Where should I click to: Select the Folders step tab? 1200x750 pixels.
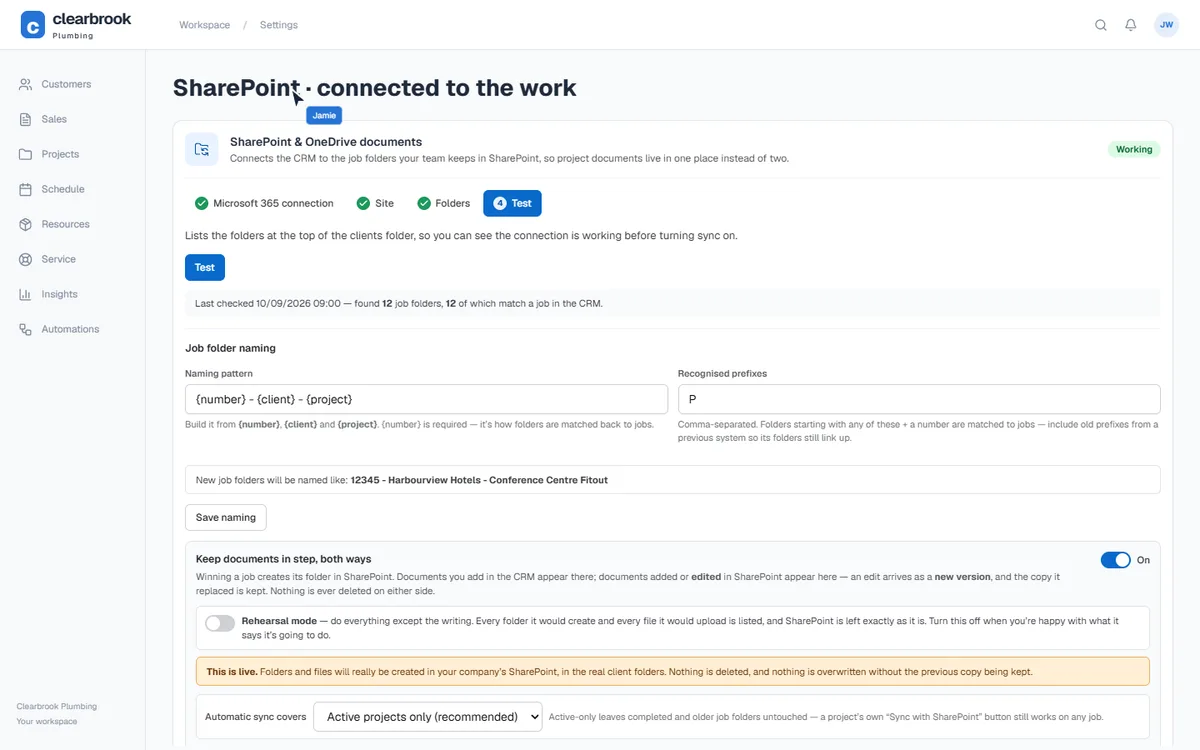click(443, 203)
